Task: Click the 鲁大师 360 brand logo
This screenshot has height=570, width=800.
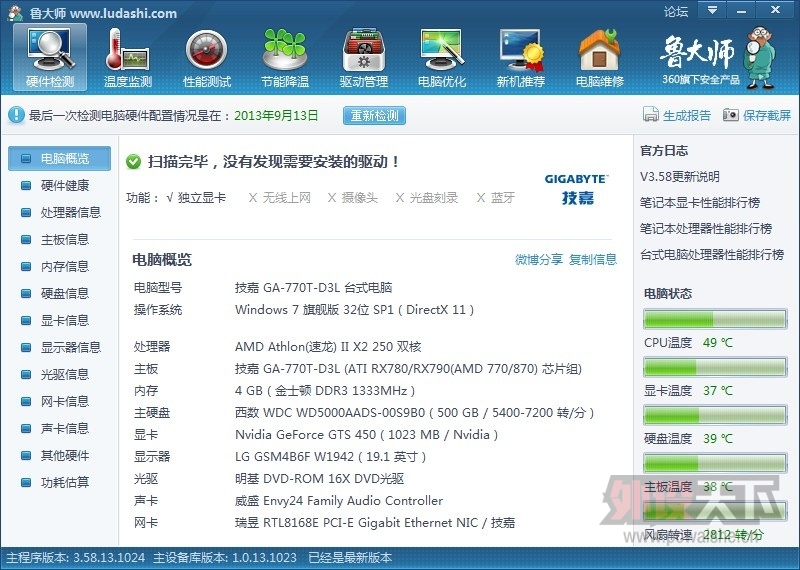Action: pos(718,59)
